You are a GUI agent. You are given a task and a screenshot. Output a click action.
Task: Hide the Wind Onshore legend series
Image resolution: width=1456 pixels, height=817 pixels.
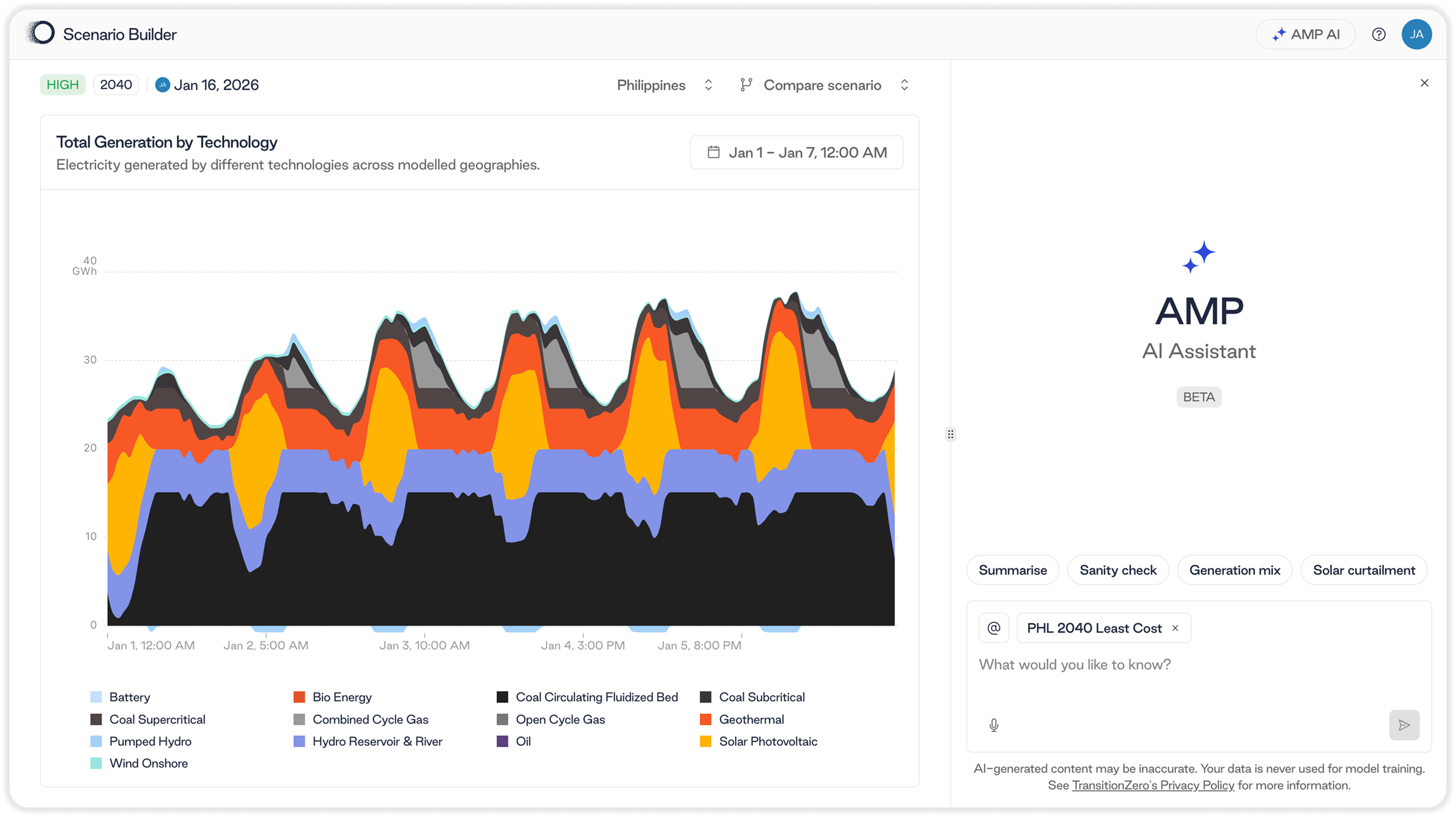[148, 763]
